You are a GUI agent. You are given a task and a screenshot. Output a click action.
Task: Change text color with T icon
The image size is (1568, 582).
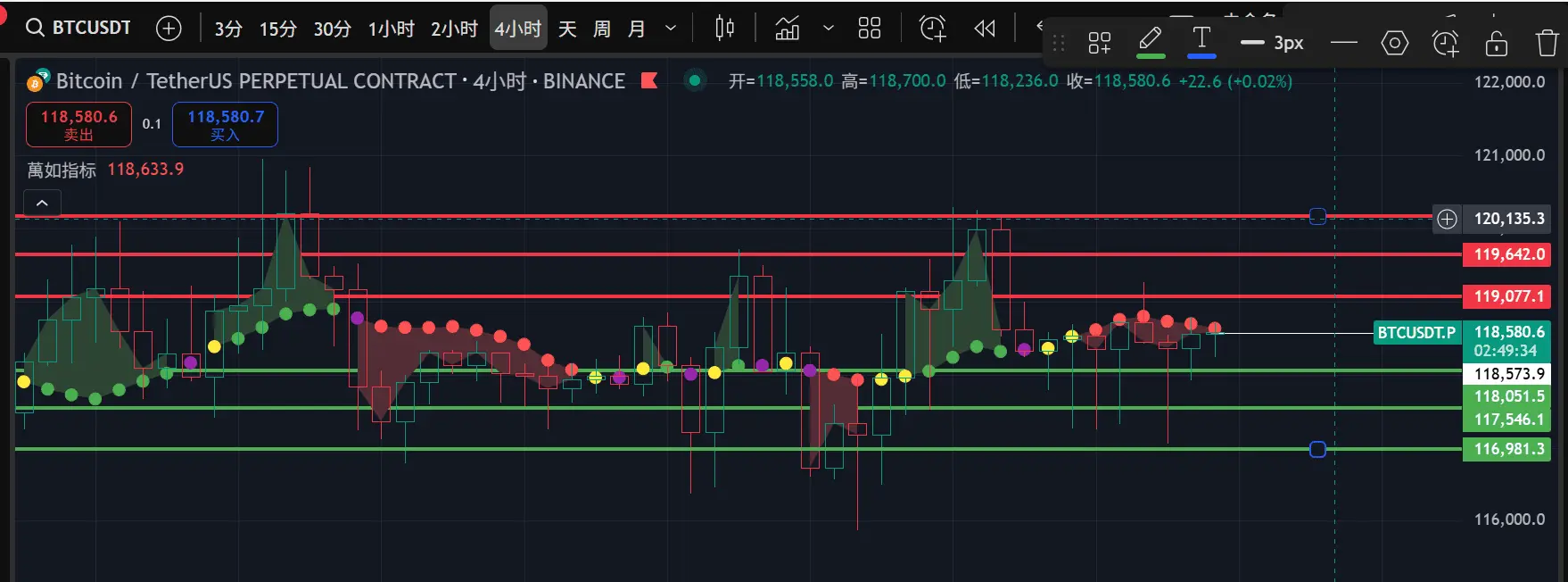point(1201,41)
